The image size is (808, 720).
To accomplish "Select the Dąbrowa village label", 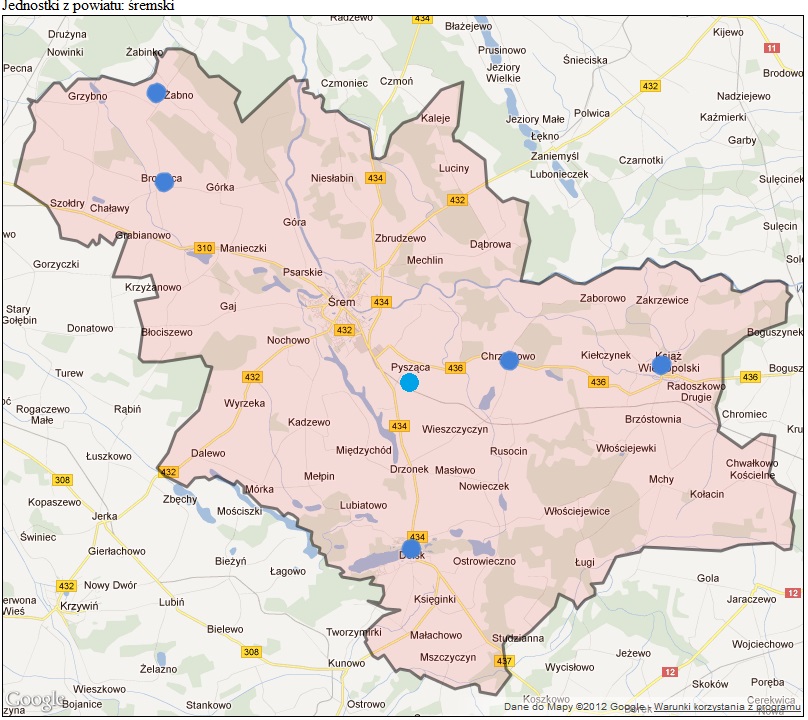I will click(490, 244).
